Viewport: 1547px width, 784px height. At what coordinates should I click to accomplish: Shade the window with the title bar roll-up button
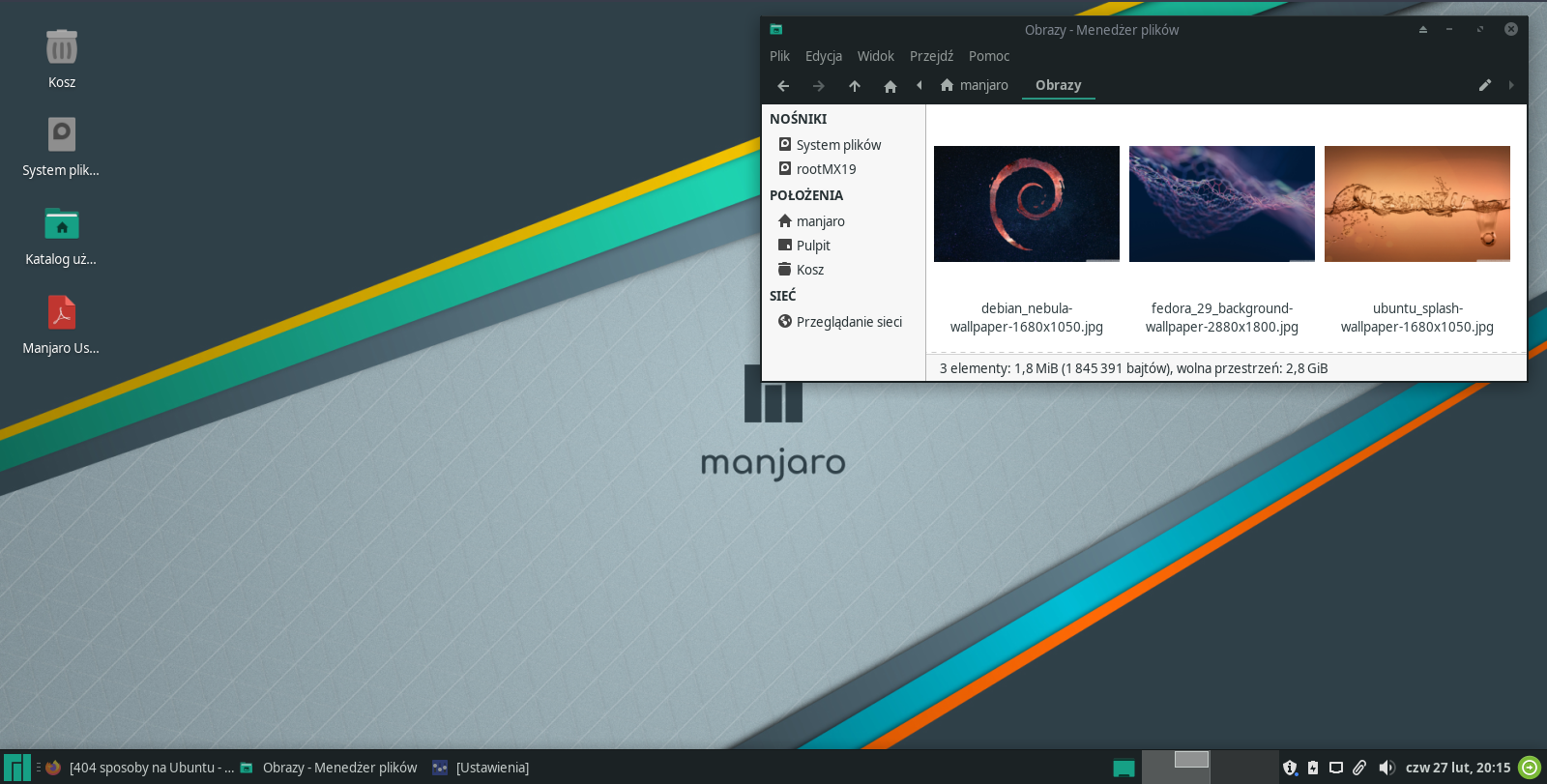click(x=1423, y=30)
